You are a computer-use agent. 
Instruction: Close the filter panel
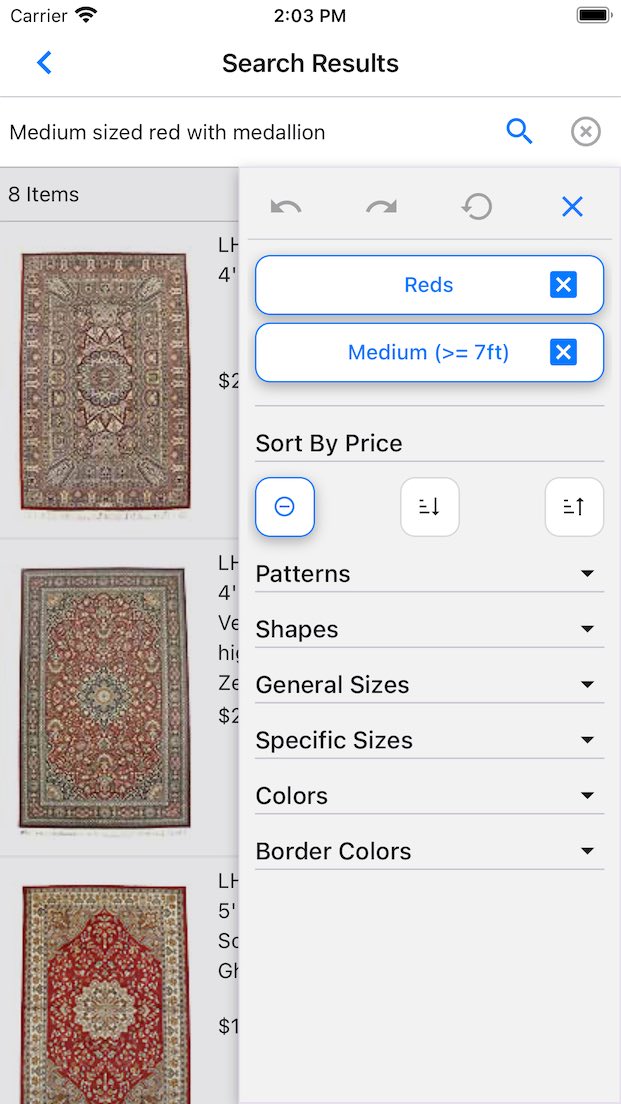click(x=572, y=207)
